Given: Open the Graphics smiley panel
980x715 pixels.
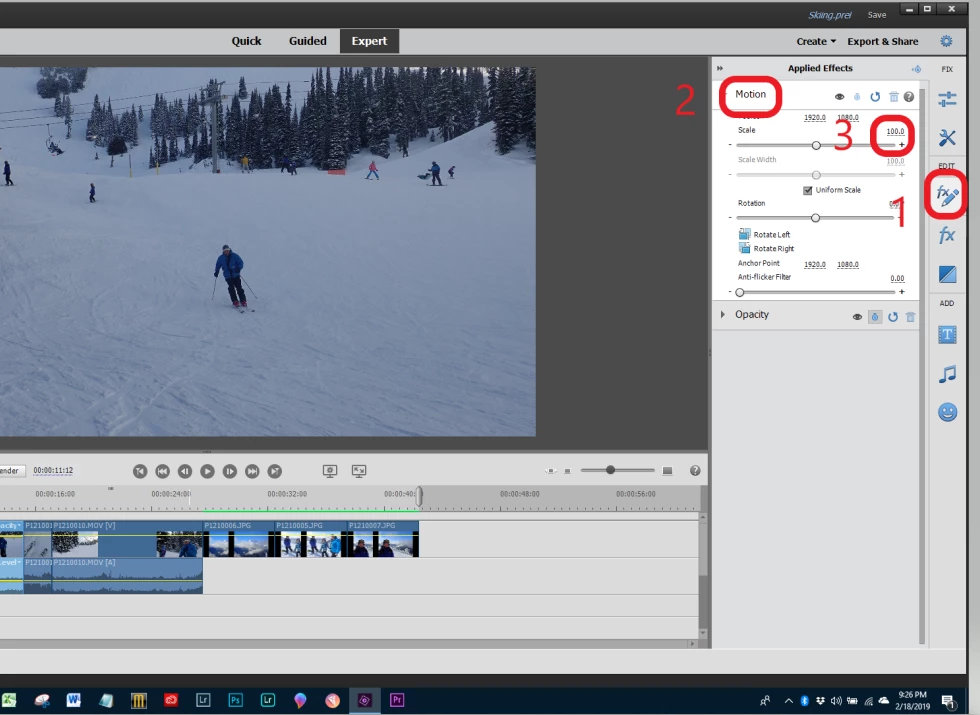Looking at the screenshot, I should [x=947, y=412].
